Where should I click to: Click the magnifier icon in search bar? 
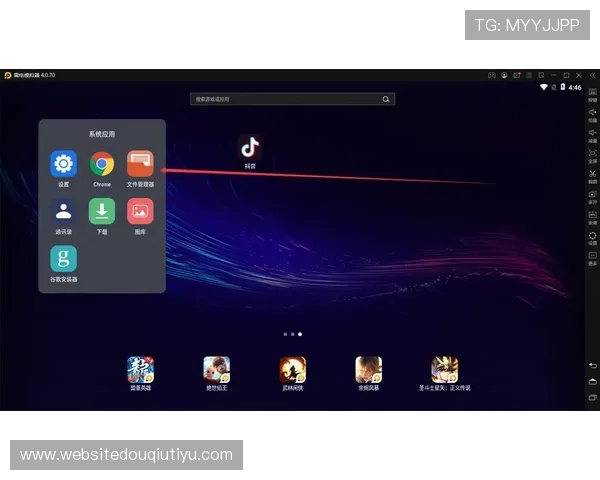(386, 99)
